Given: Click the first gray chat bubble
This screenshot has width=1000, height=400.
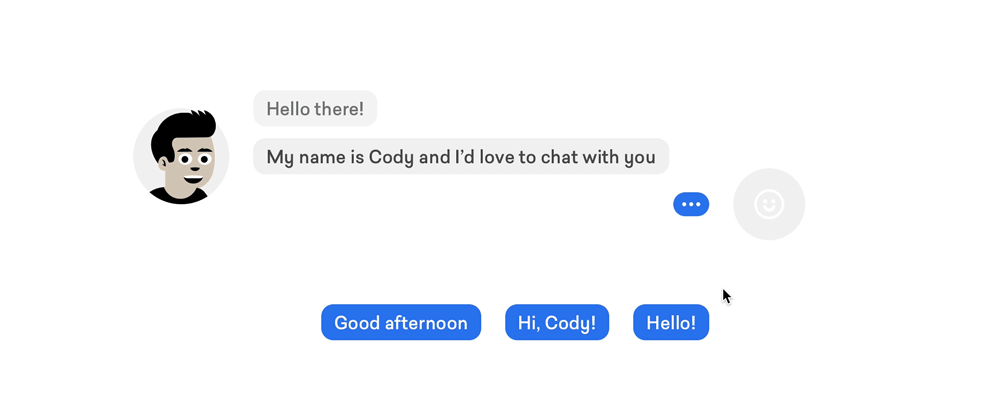Looking at the screenshot, I should [x=315, y=108].
